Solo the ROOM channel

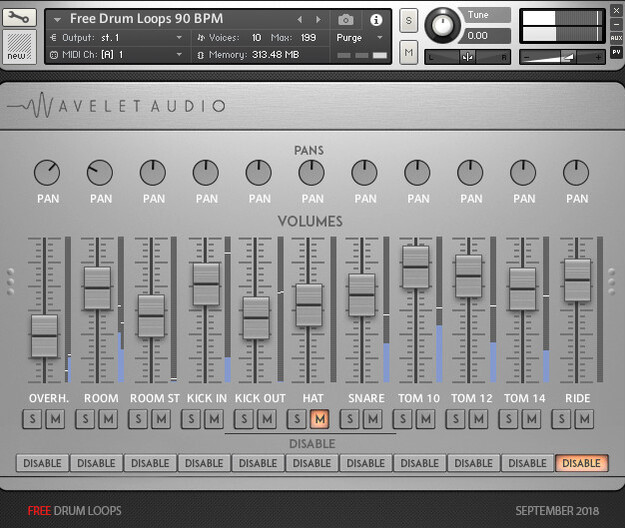click(85, 419)
